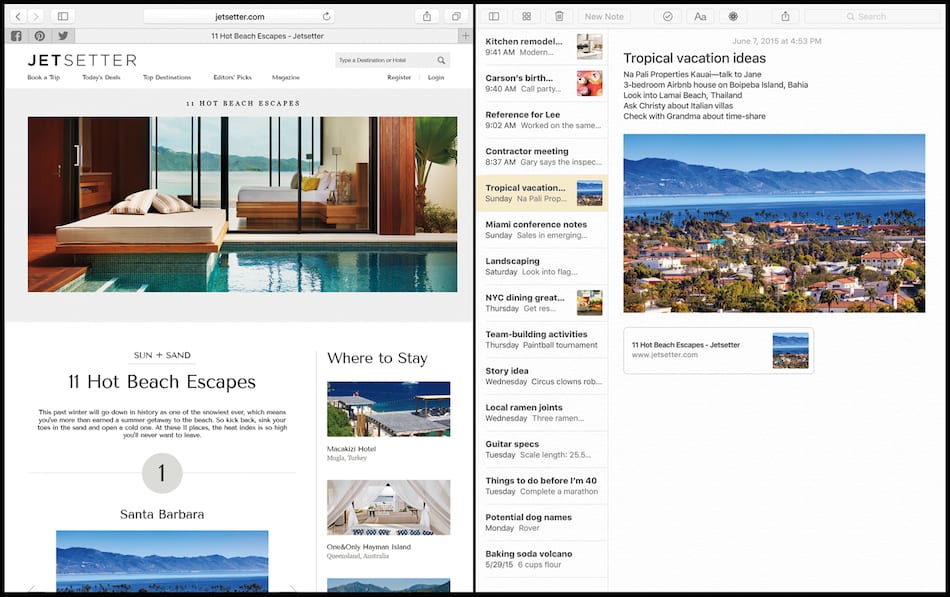
Task: Open the Twitter pinned tab
Action: [x=62, y=36]
